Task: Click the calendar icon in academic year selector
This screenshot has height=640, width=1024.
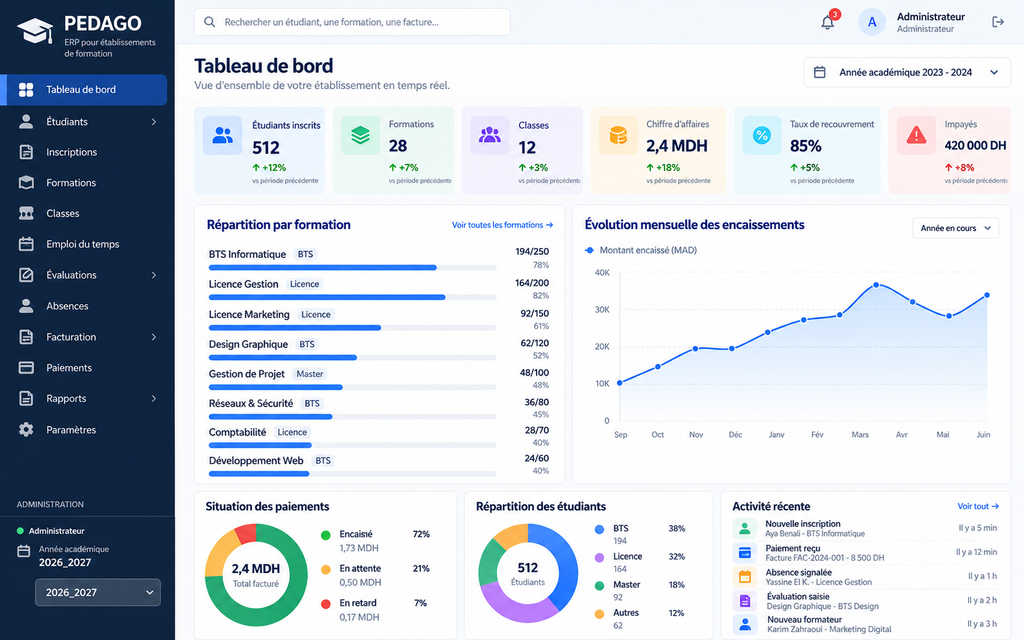Action: pos(820,72)
